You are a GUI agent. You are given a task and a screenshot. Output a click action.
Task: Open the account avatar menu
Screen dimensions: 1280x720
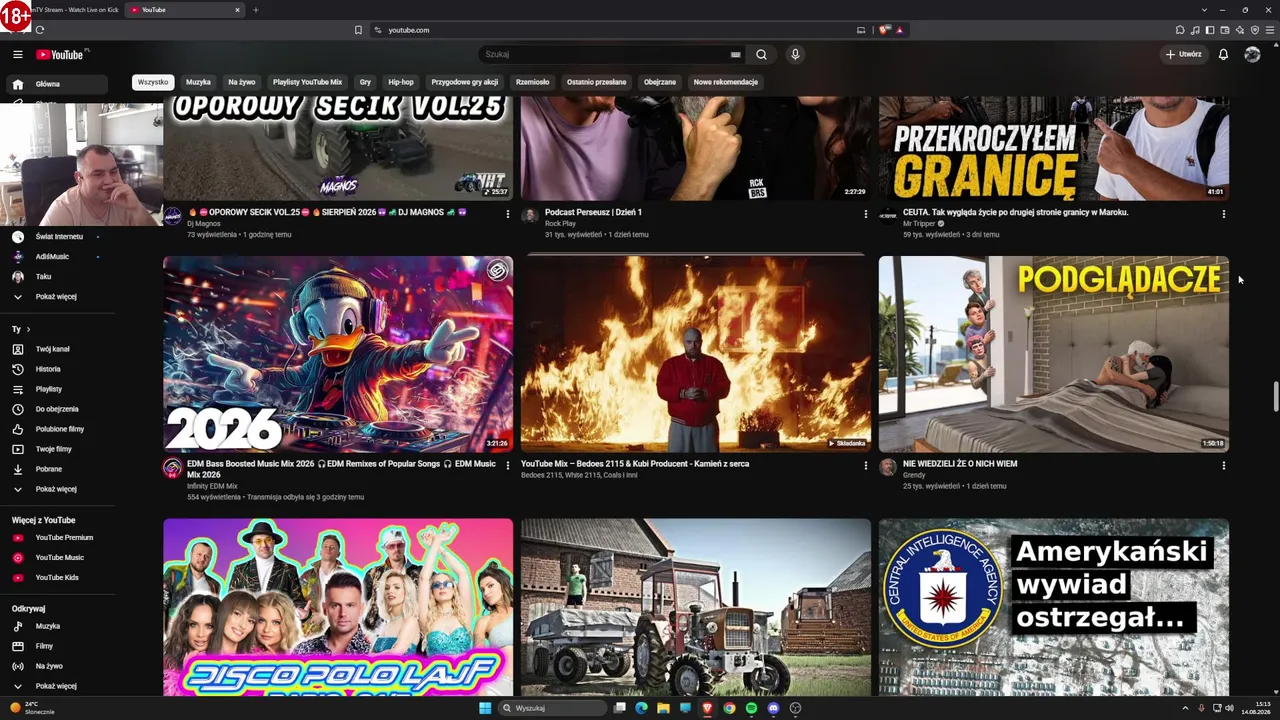[x=1252, y=54]
